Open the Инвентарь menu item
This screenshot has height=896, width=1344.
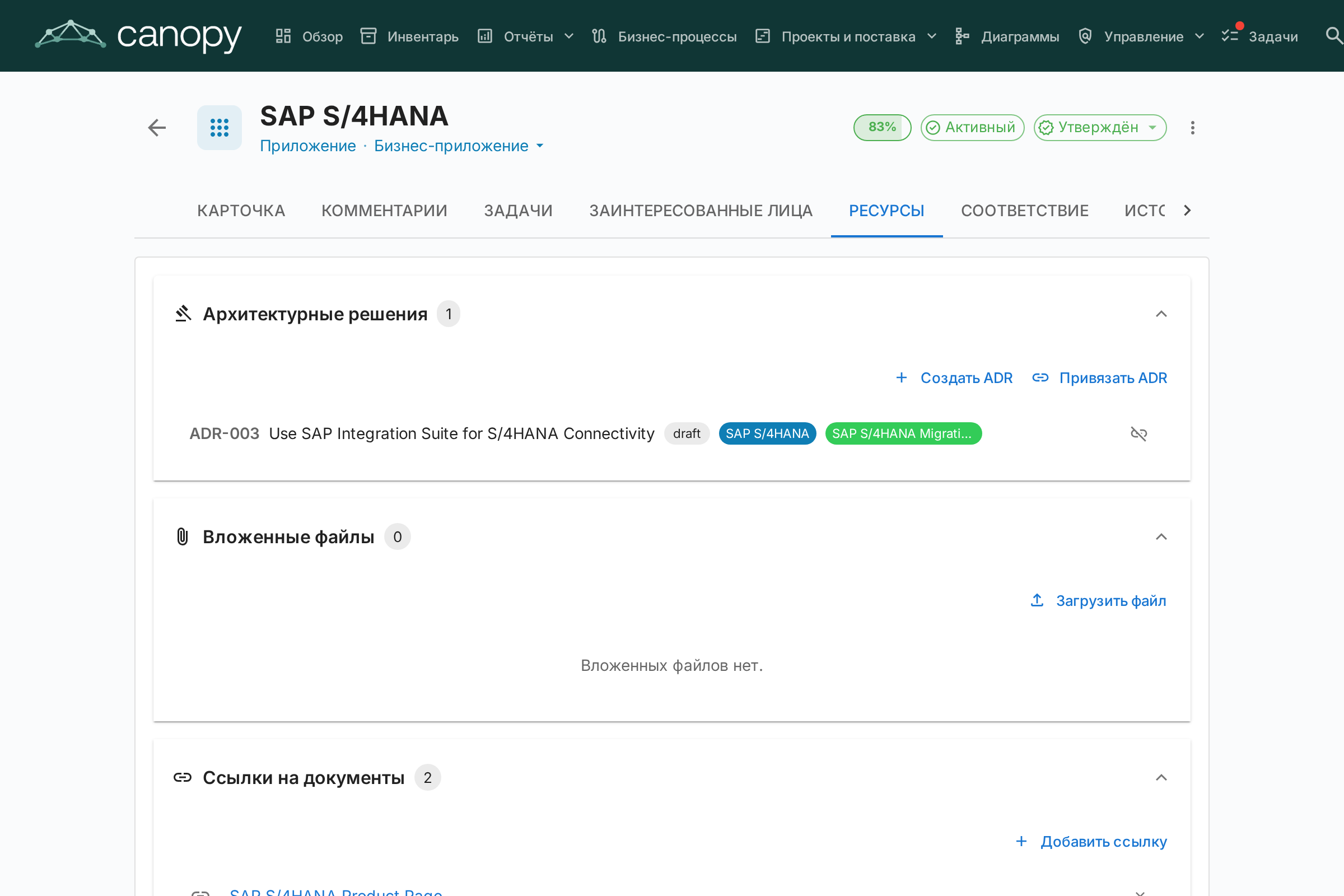410,36
